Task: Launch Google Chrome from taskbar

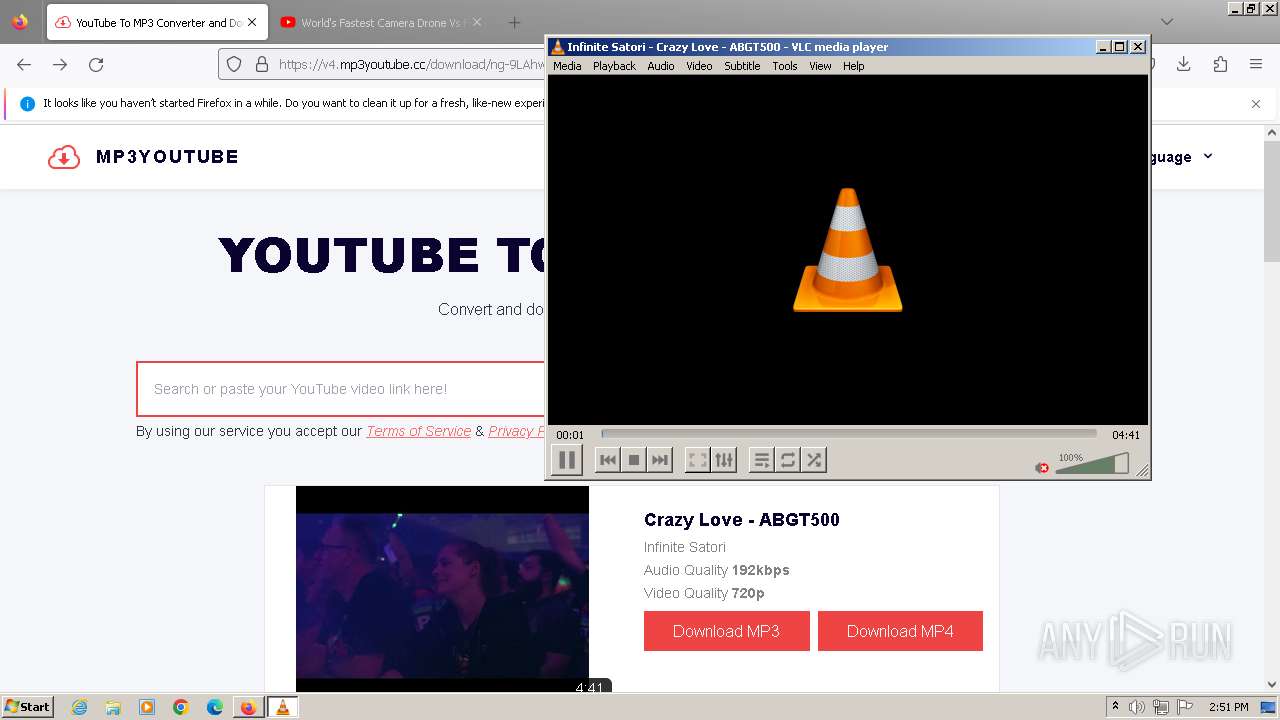Action: pos(181,707)
